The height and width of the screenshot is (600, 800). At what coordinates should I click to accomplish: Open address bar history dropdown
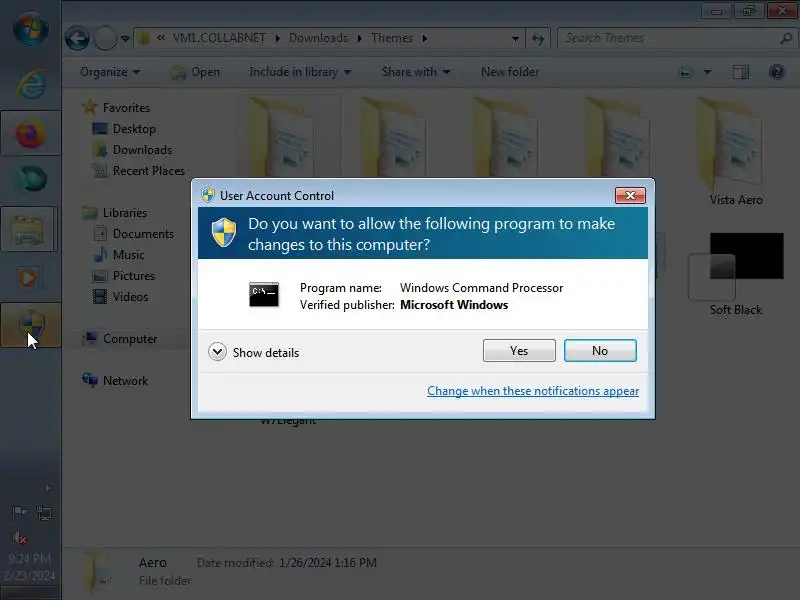tap(515, 39)
